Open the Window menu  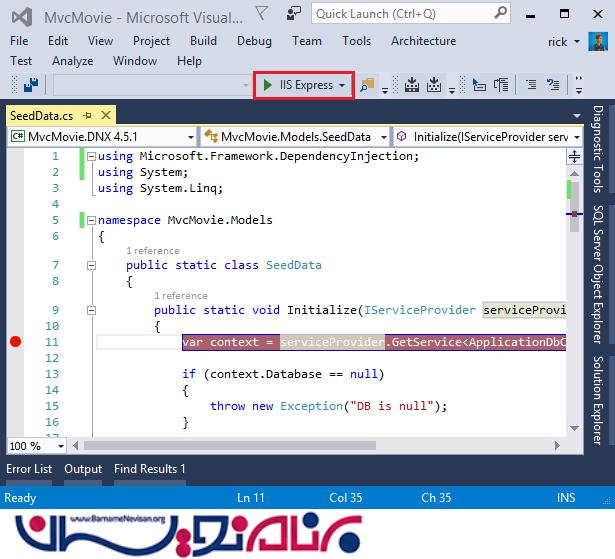tap(135, 61)
